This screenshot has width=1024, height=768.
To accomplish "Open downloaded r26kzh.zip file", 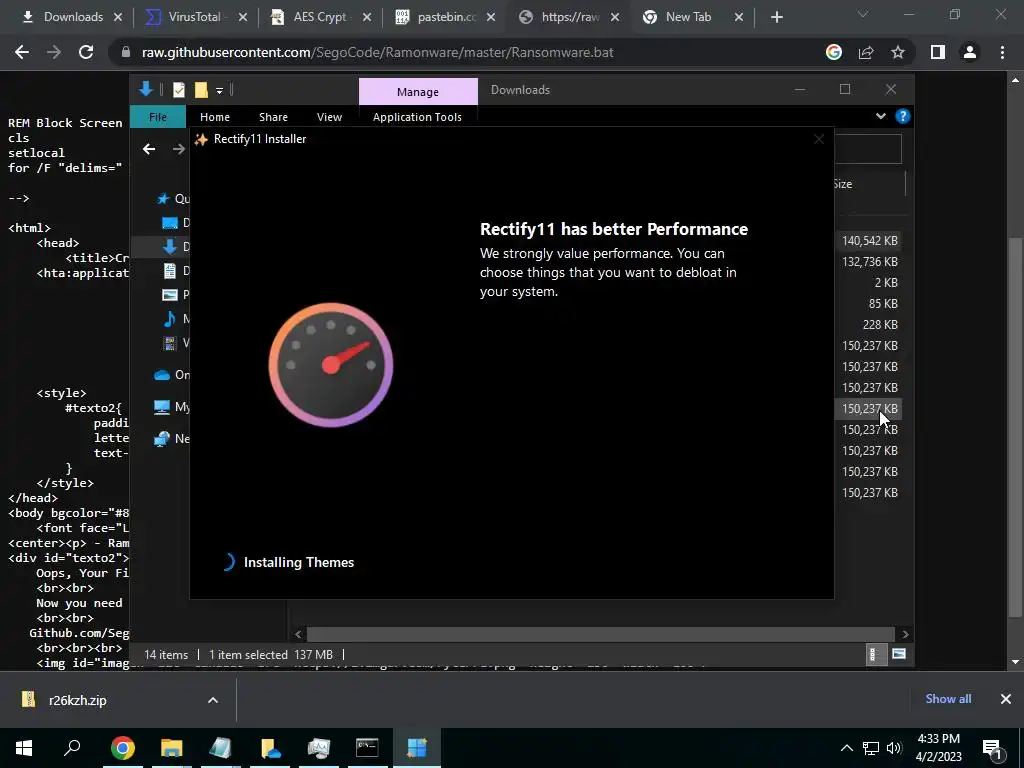I will pos(77,700).
